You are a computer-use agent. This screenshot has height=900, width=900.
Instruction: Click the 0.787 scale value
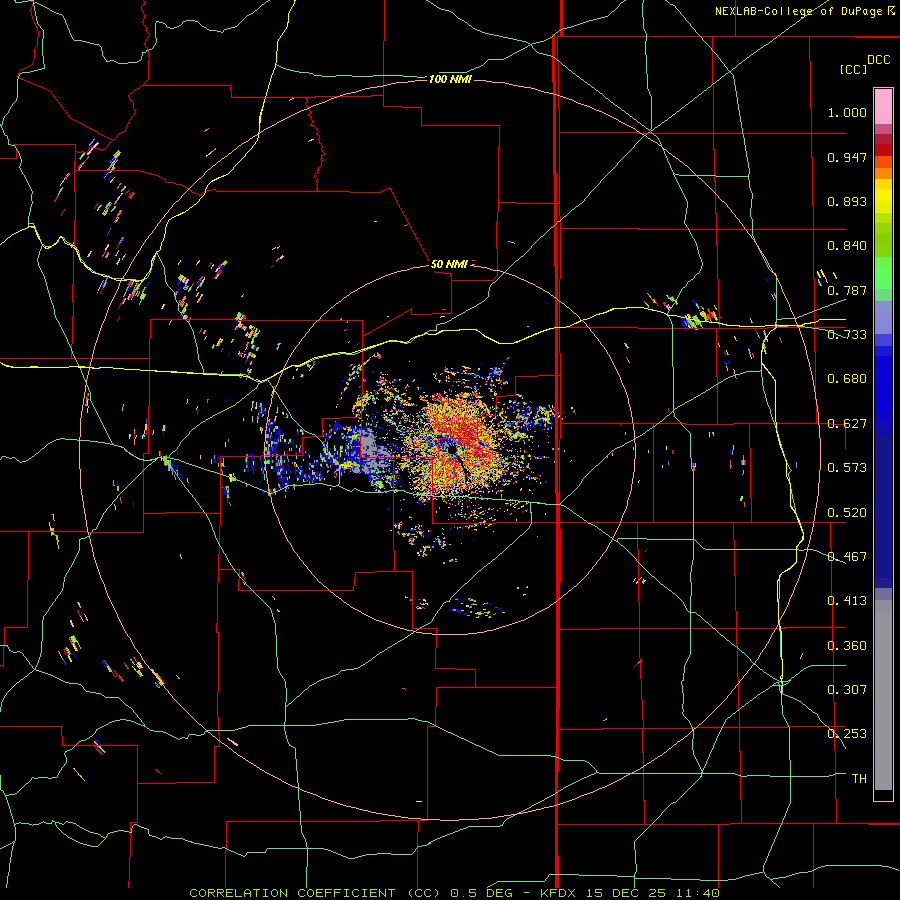point(847,290)
